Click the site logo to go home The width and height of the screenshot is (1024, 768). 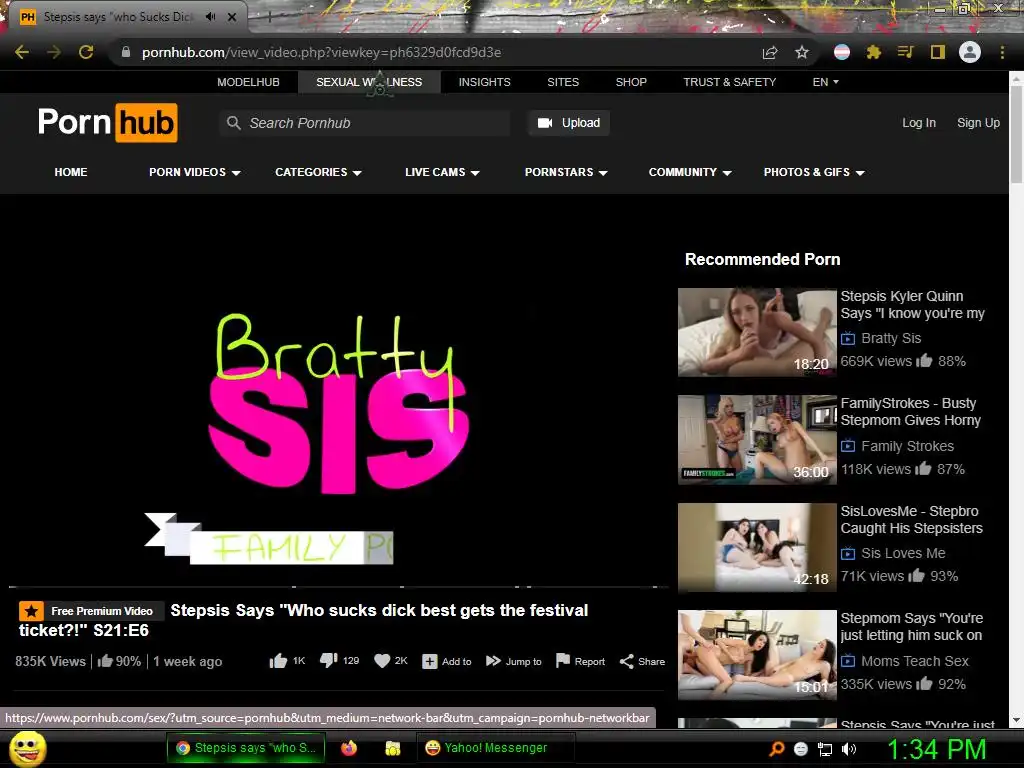108,123
